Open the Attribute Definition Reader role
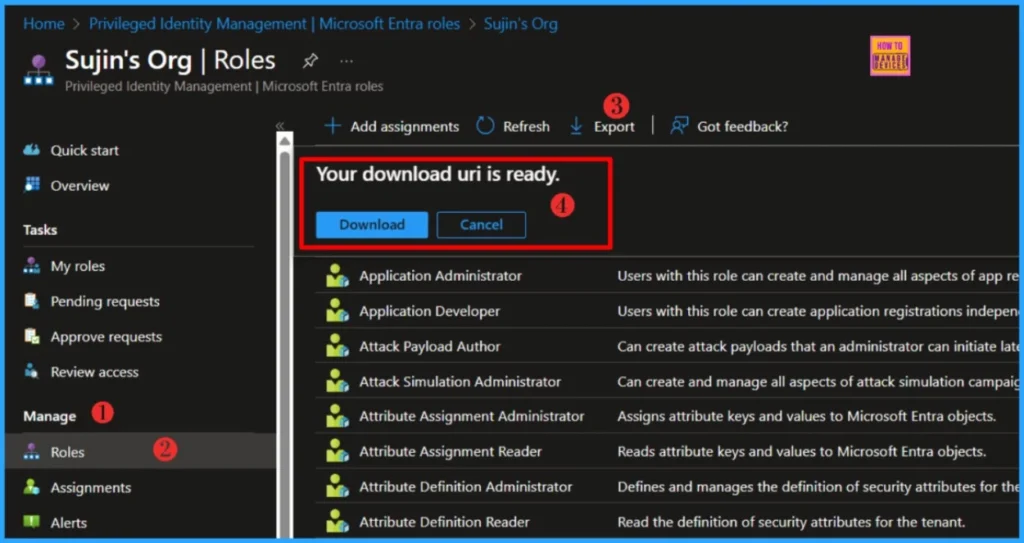This screenshot has width=1024, height=543. pyautogui.click(x=444, y=522)
